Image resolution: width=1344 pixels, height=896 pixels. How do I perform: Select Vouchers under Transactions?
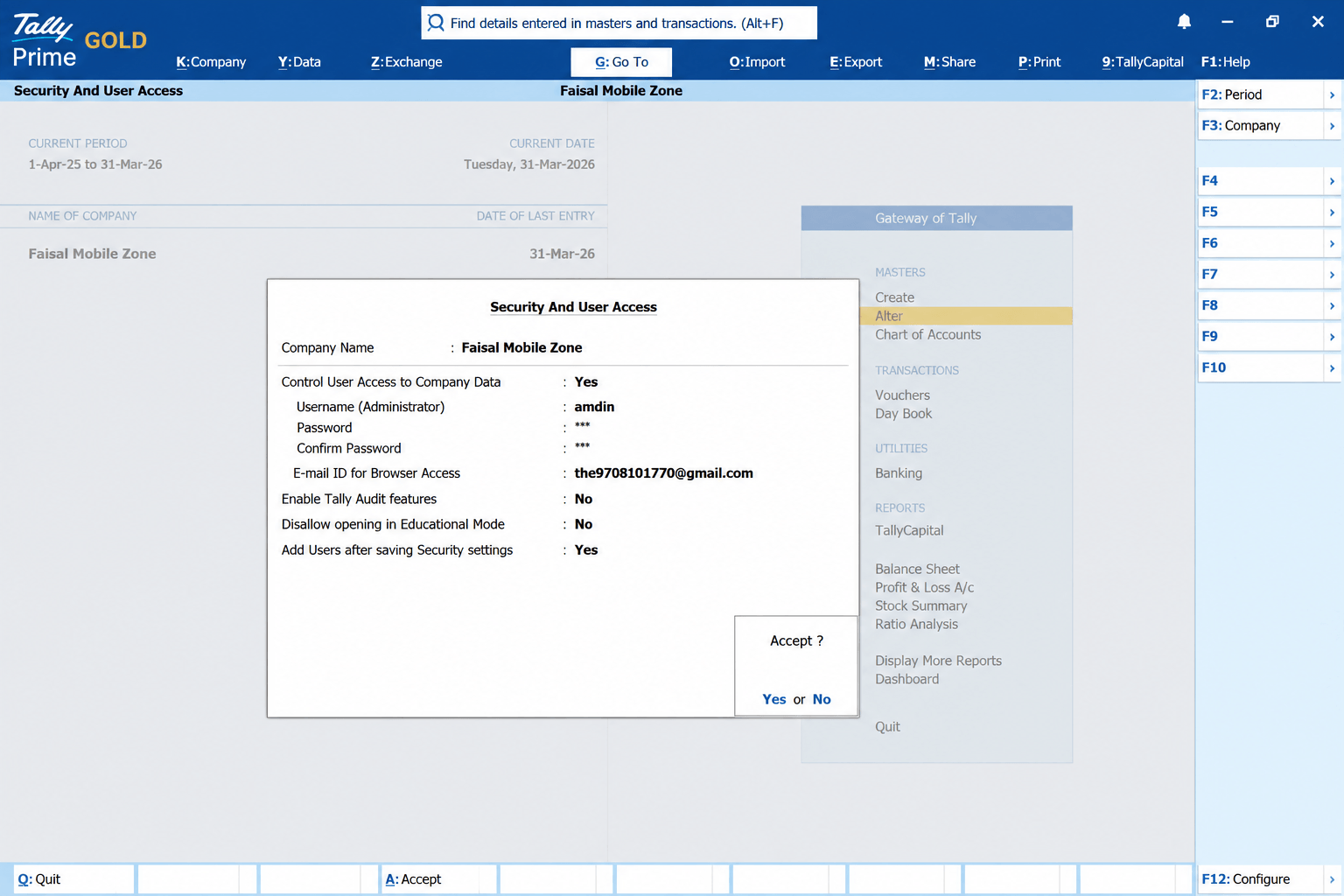click(x=902, y=395)
